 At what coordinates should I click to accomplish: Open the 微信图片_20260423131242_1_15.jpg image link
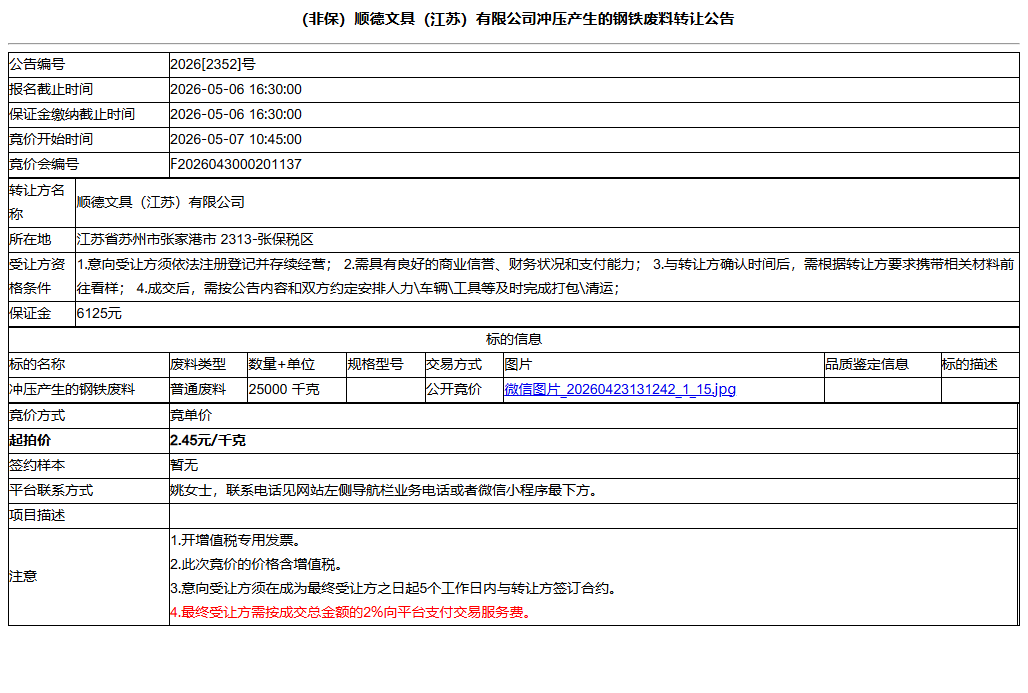click(x=620, y=389)
